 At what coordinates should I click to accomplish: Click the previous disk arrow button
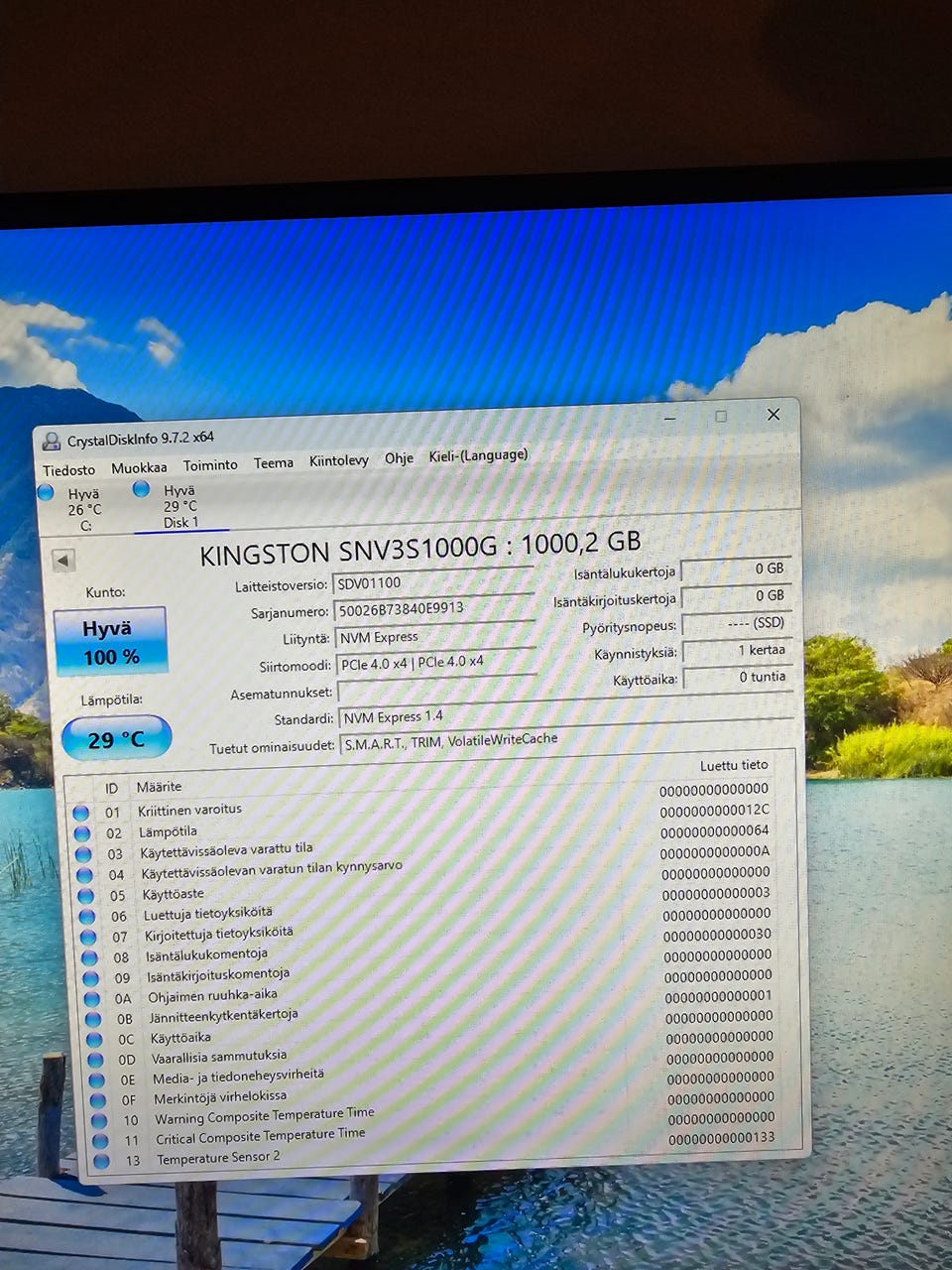(x=63, y=561)
